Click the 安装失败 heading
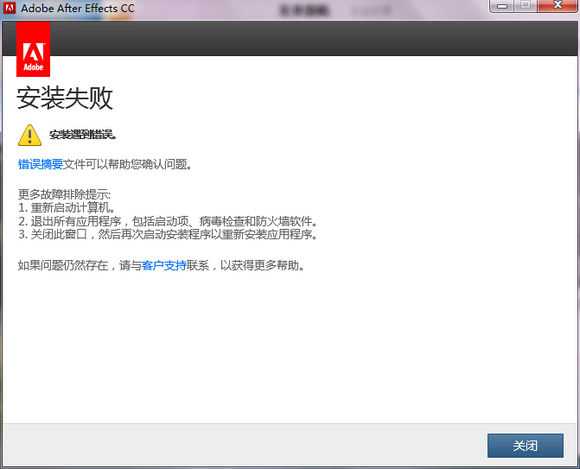Screen dimensions: 580x469 [x=64, y=98]
